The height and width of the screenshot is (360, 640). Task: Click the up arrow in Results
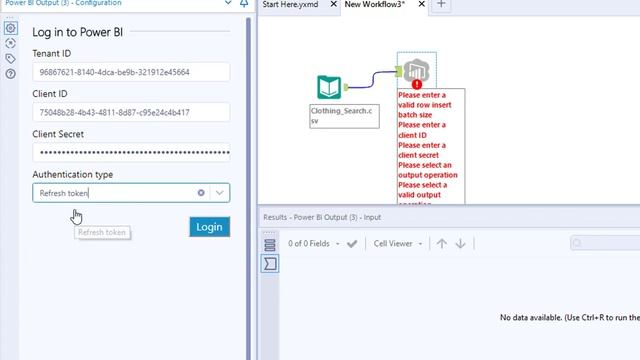441,244
